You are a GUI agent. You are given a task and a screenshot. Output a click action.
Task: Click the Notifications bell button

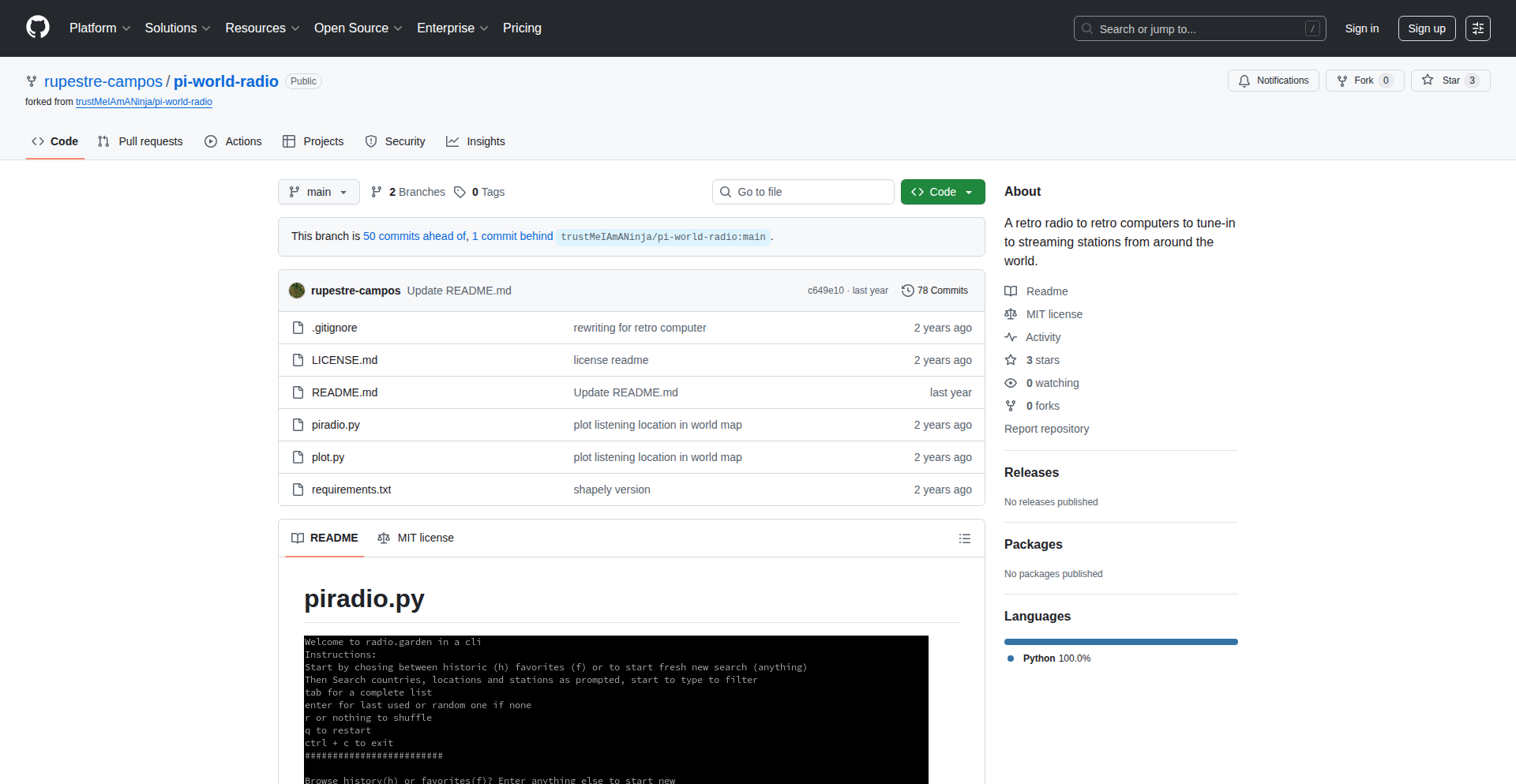pos(1273,81)
